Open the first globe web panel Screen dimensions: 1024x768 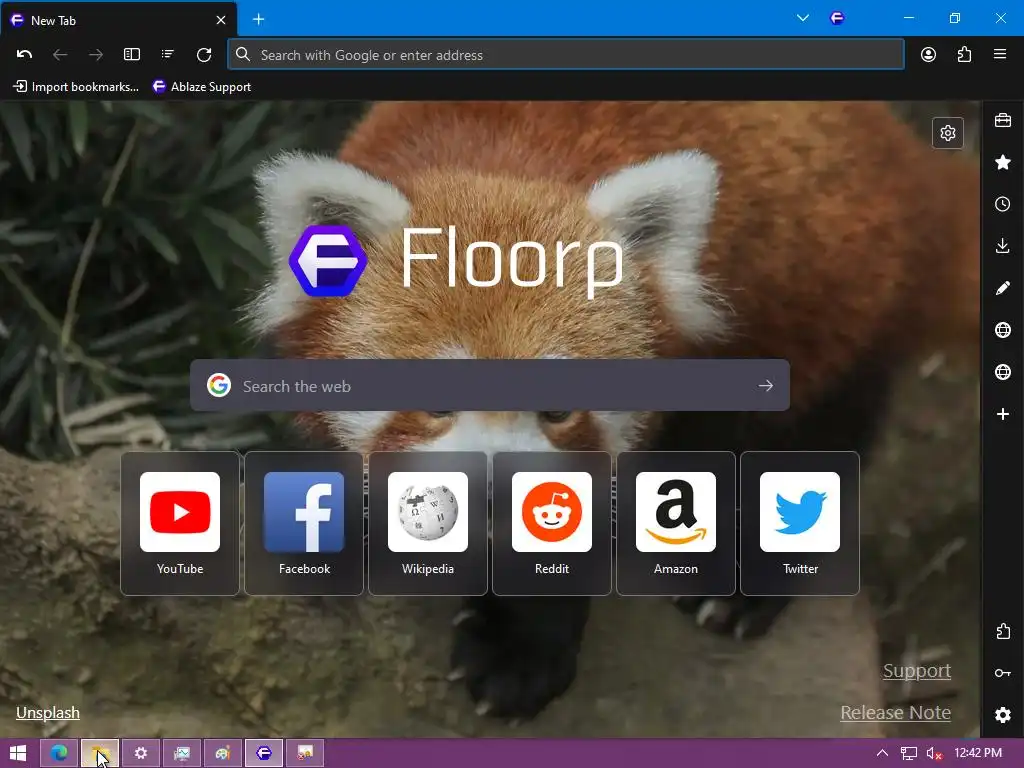point(1003,330)
